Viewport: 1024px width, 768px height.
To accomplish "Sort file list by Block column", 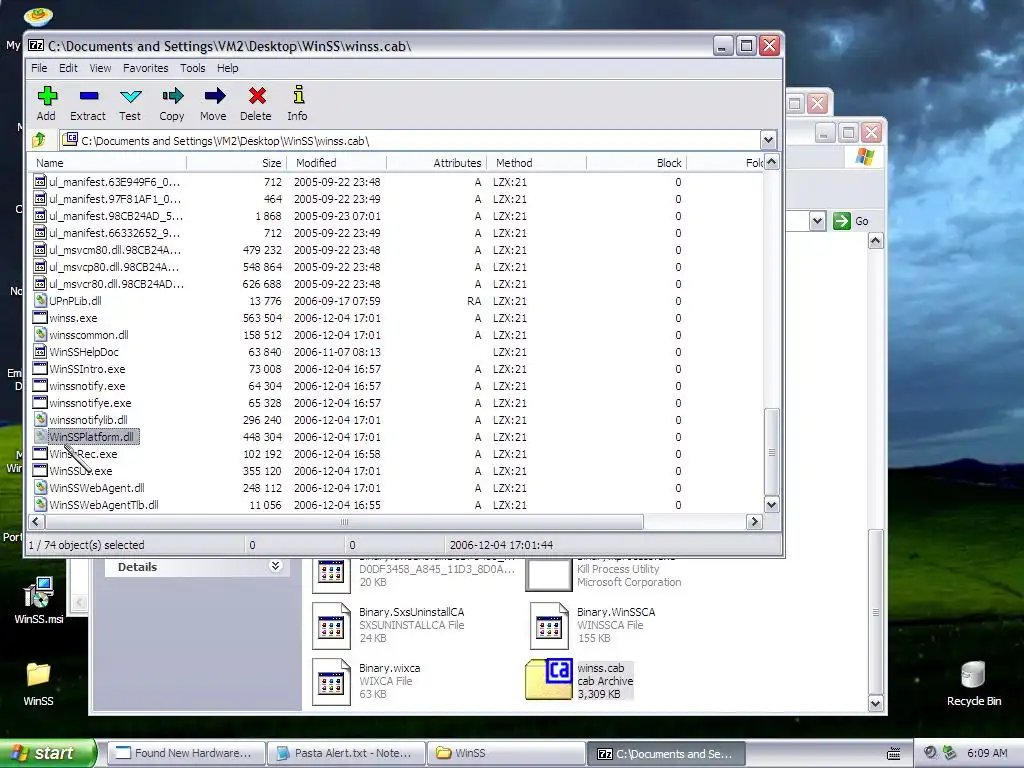I will click(x=636, y=163).
